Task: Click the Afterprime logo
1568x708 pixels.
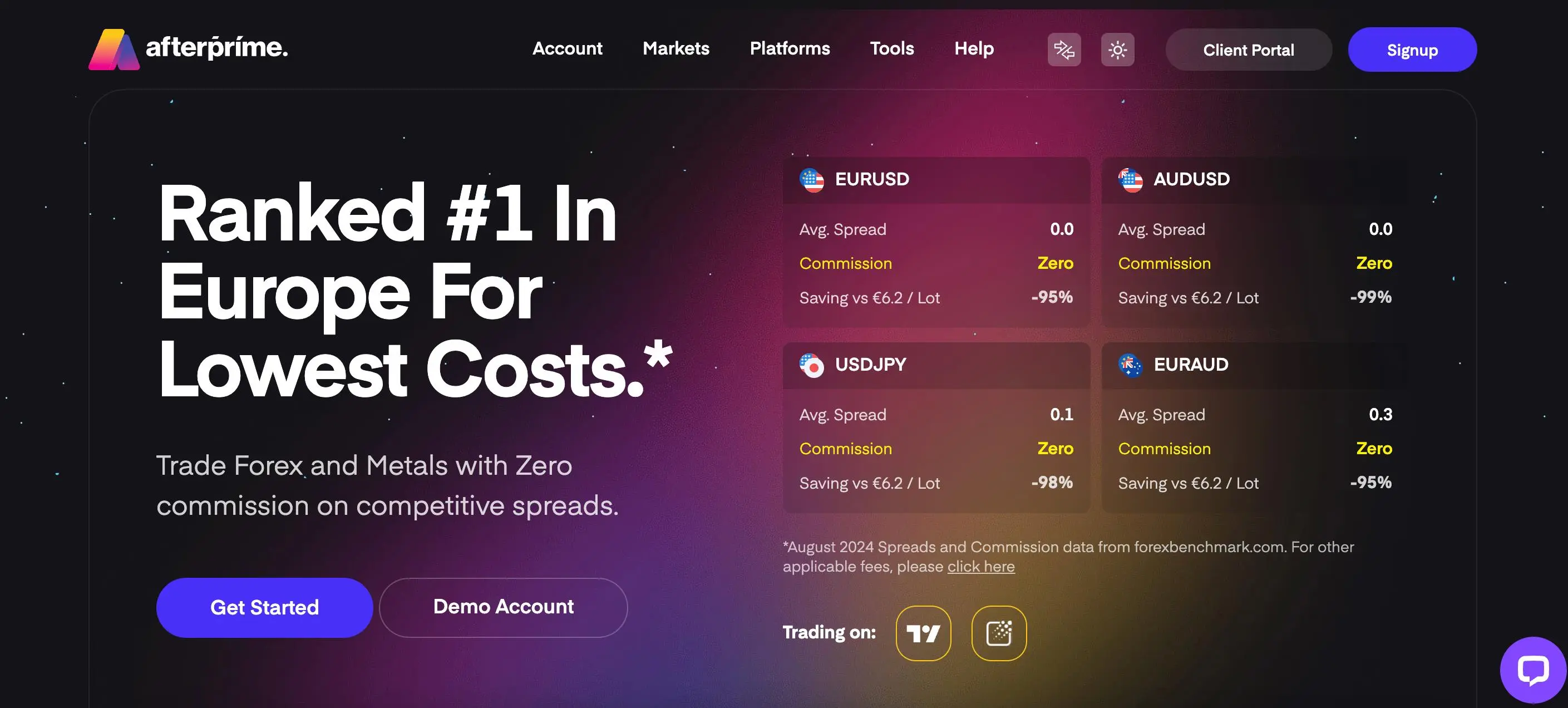Action: (x=188, y=48)
